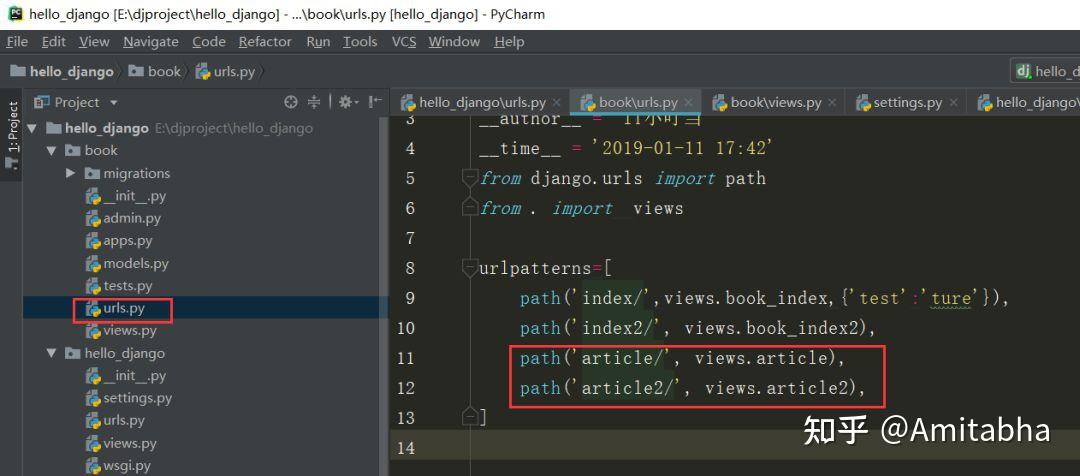This screenshot has width=1080, height=476.
Task: Select tests.py in project tree
Action: point(127,286)
